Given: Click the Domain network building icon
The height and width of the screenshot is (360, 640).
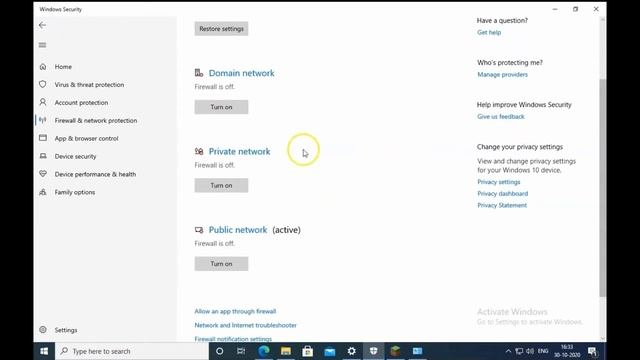Looking at the screenshot, I should (199, 73).
